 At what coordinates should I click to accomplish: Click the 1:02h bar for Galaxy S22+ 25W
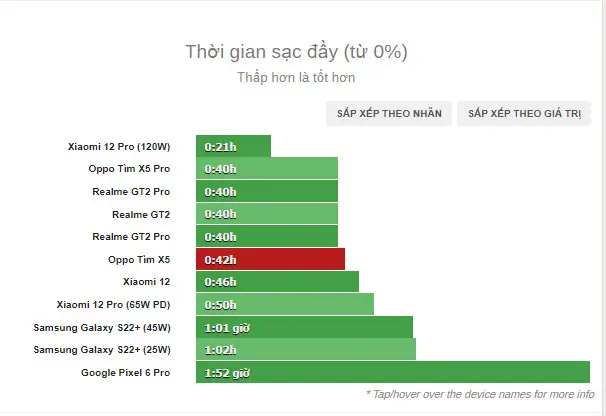(x=306, y=350)
